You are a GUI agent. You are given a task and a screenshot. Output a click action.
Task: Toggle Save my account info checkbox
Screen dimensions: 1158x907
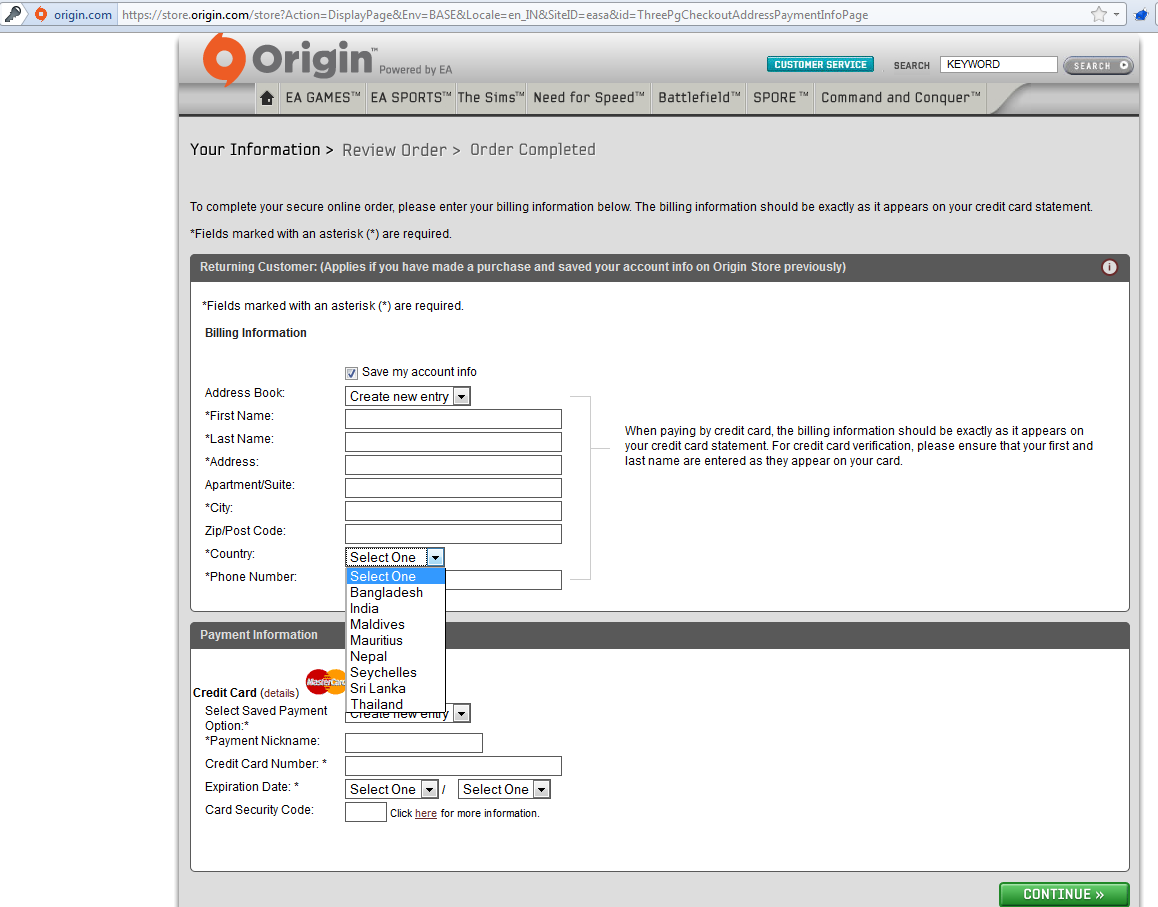pyautogui.click(x=352, y=373)
